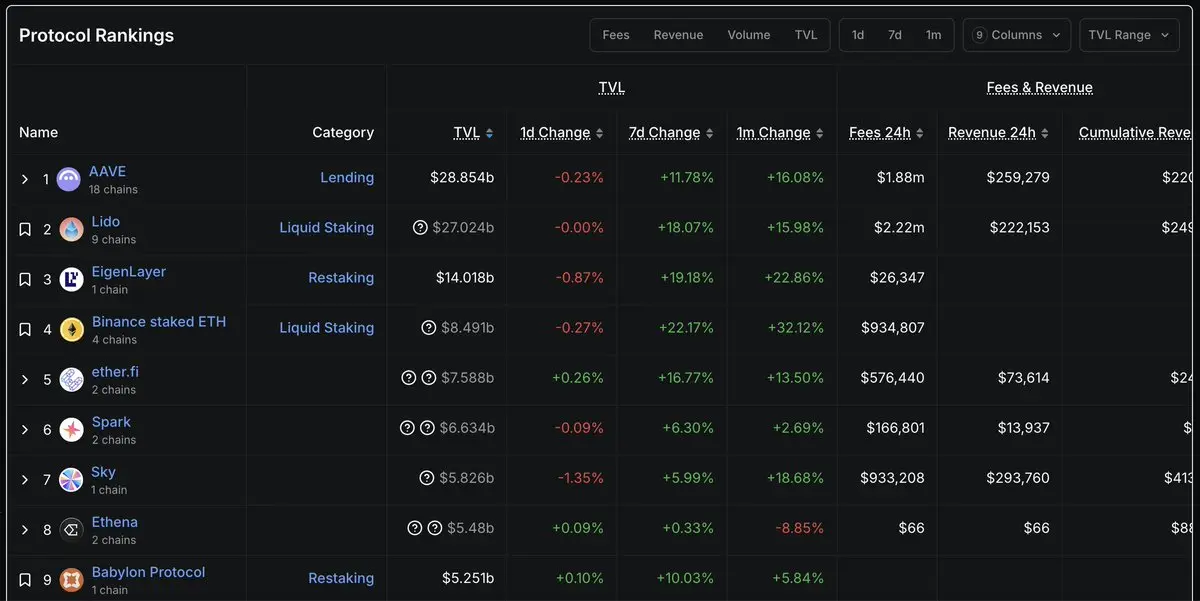Sort by the 1d Change column
This screenshot has height=601, width=1200.
[562, 133]
